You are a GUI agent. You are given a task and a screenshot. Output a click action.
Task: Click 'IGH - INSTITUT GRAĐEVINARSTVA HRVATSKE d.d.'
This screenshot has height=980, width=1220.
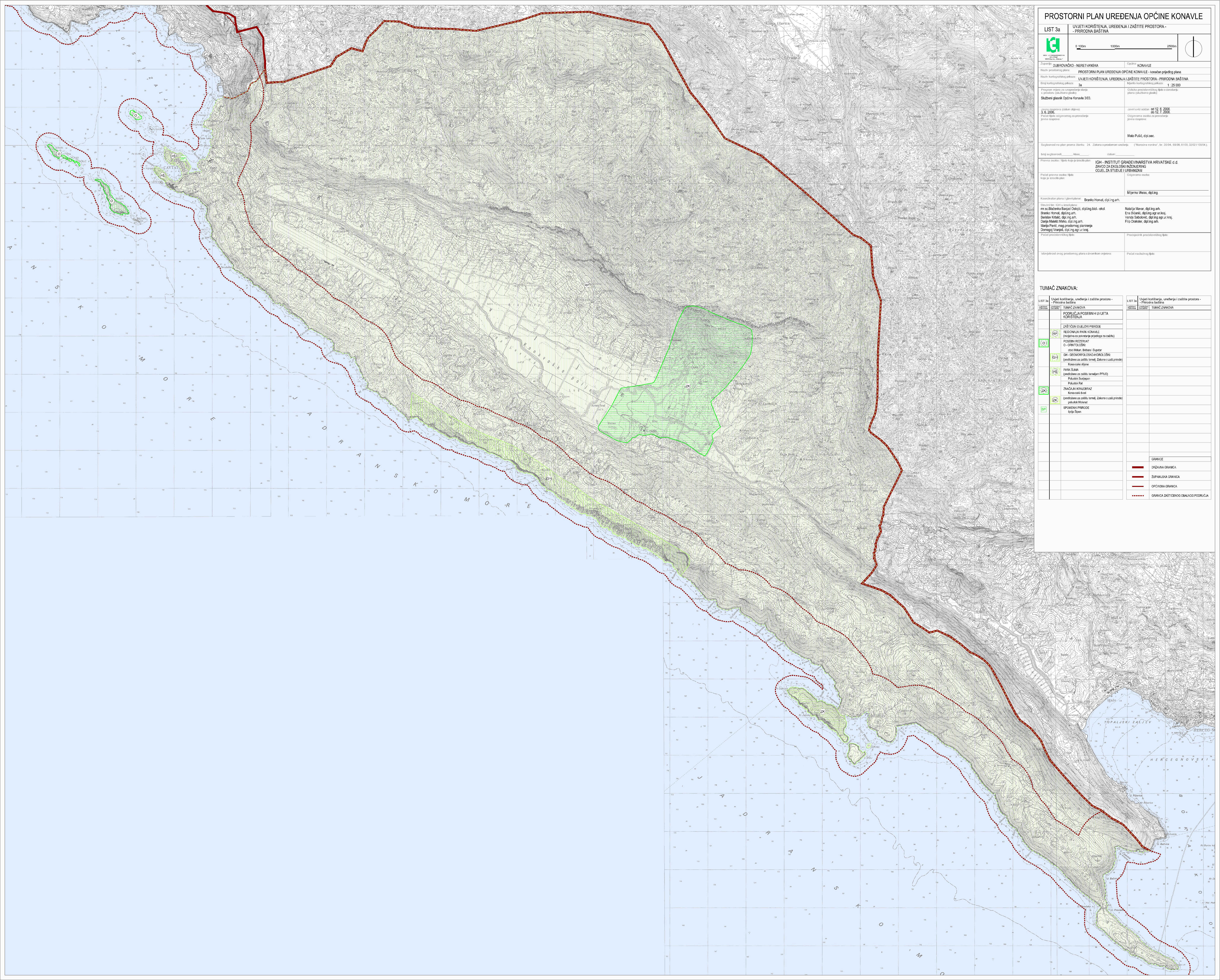tap(1137, 162)
